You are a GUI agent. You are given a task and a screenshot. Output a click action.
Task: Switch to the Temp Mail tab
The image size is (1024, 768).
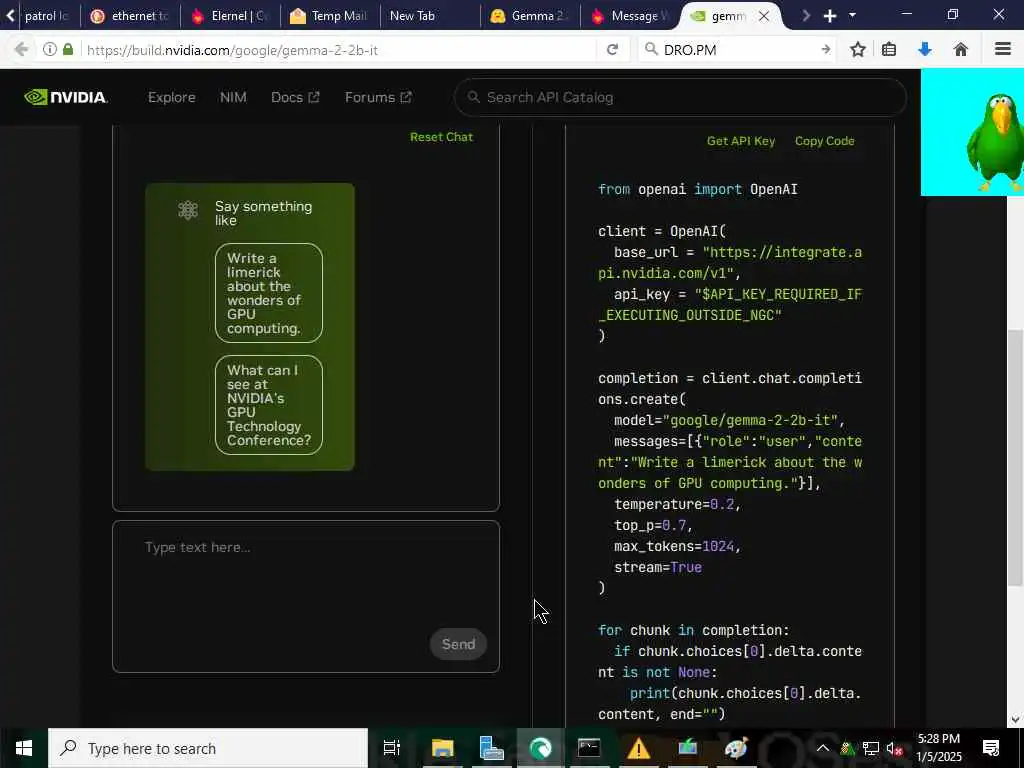click(x=330, y=16)
